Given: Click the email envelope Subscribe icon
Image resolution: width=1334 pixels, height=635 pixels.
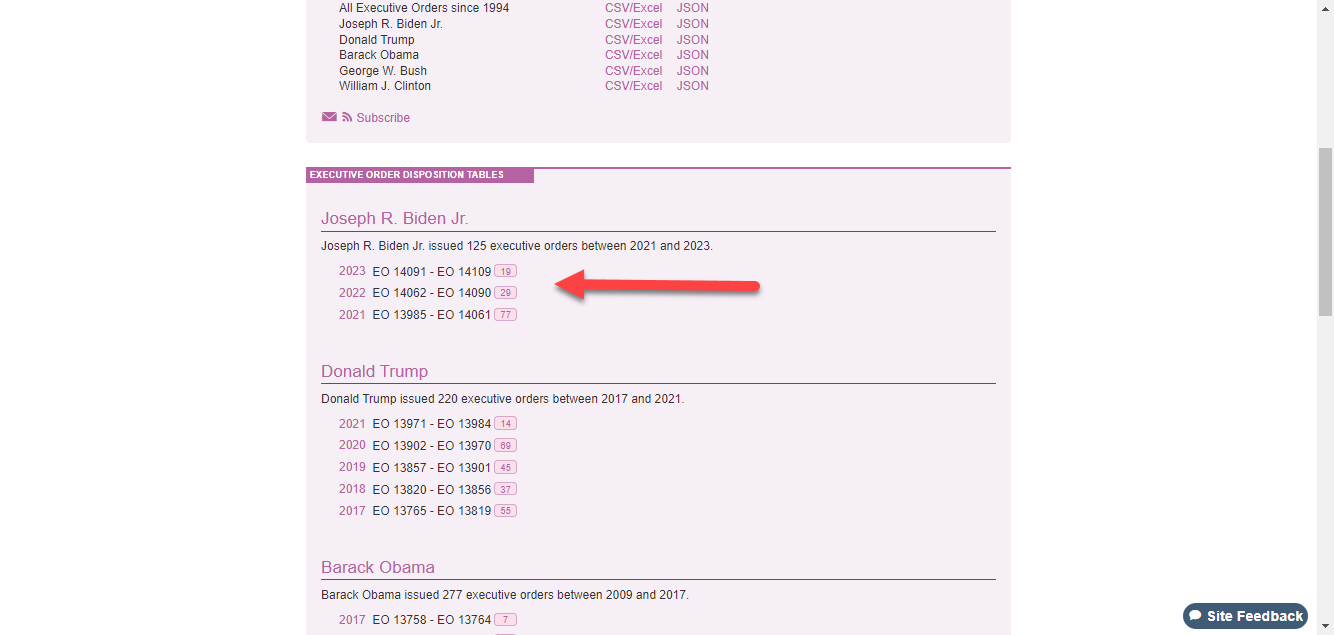Looking at the screenshot, I should click(329, 117).
